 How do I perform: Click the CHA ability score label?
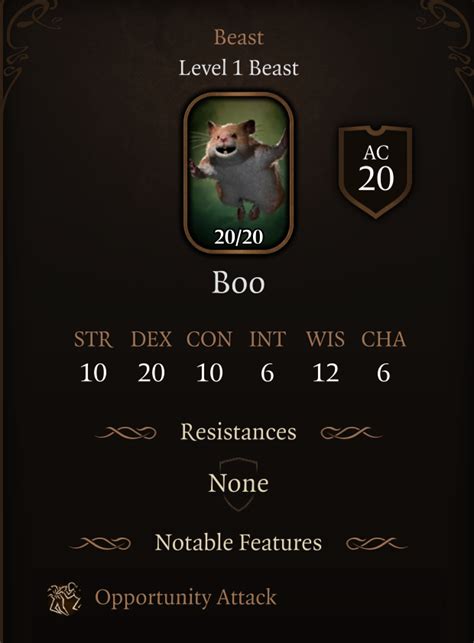coord(384,340)
